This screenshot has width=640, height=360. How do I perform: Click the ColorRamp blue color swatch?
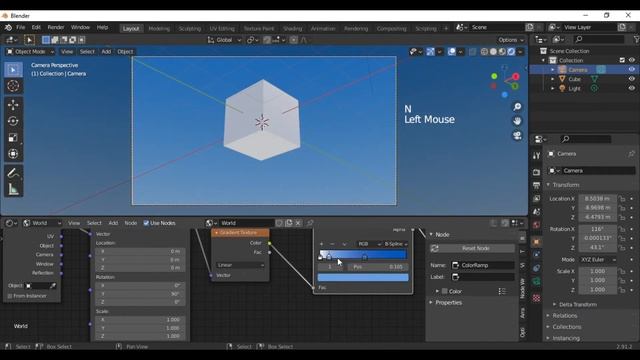pos(363,278)
